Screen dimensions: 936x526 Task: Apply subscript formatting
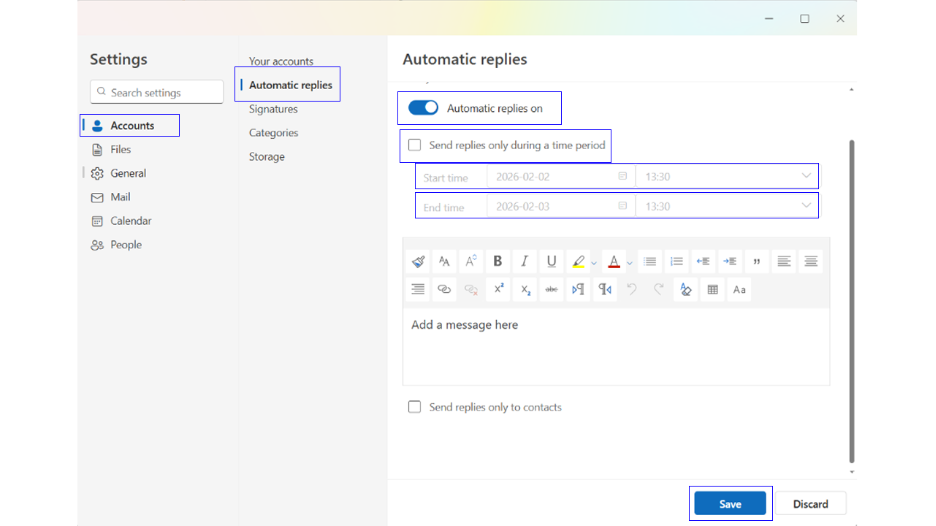(525, 290)
